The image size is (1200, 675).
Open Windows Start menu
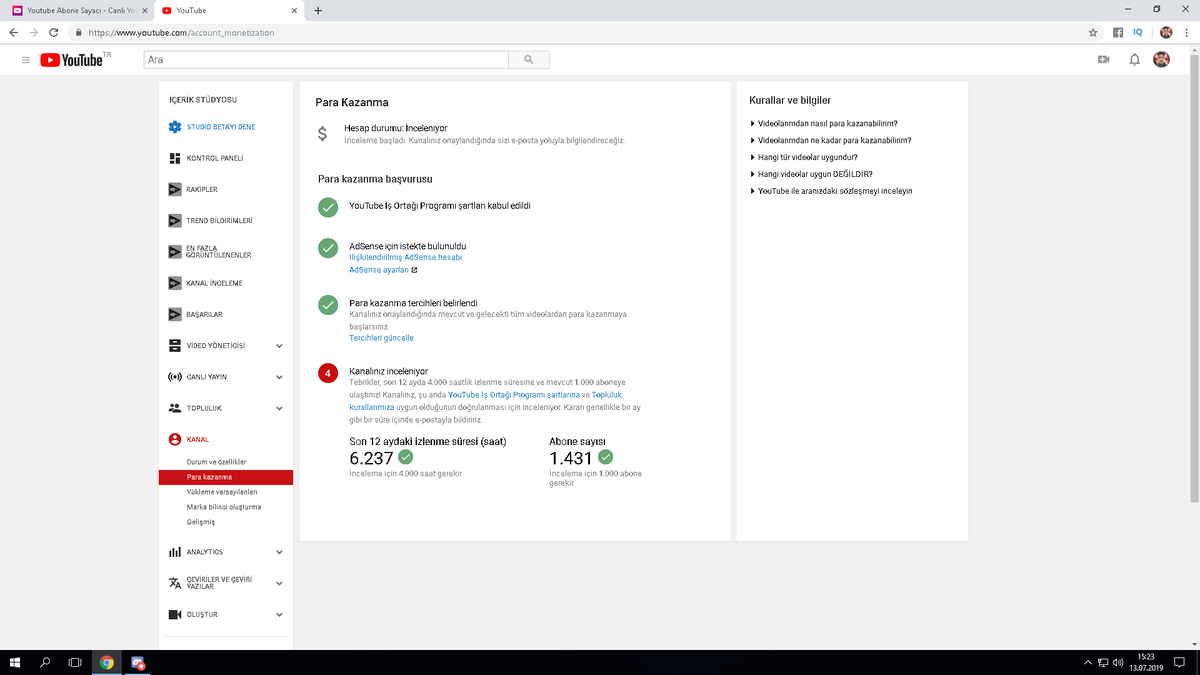tap(15, 662)
